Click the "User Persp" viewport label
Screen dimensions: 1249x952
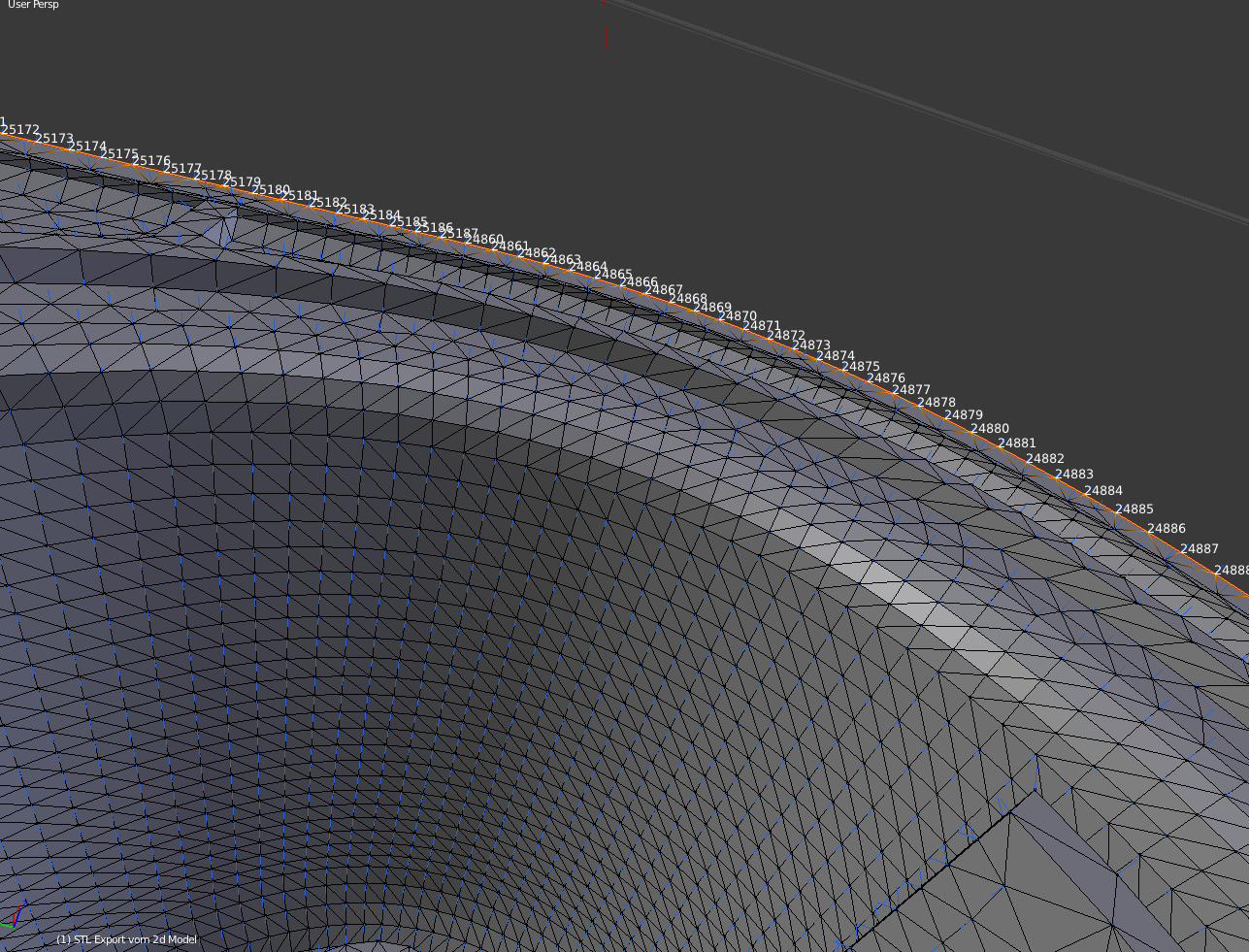click(33, 5)
